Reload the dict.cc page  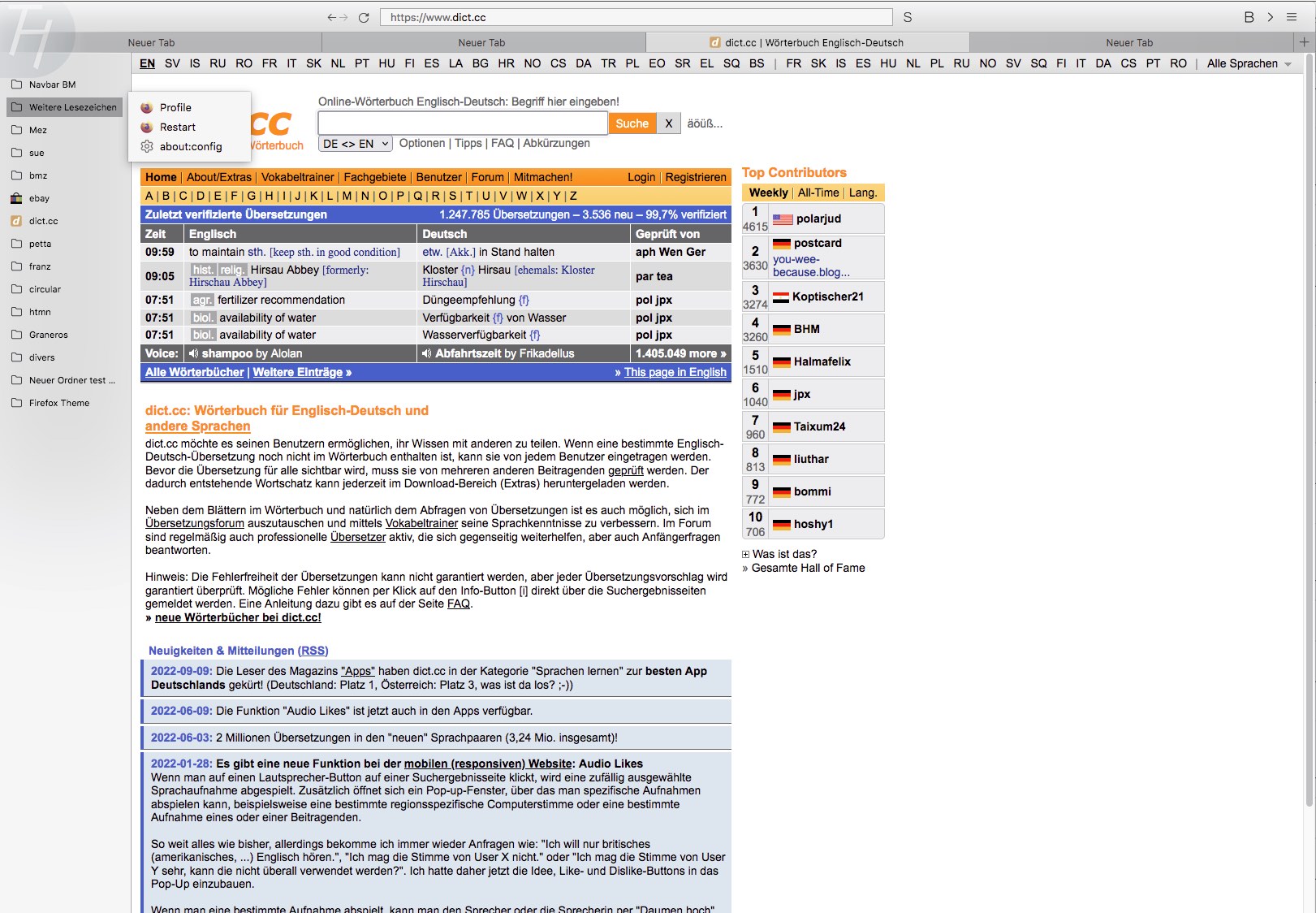click(x=364, y=17)
